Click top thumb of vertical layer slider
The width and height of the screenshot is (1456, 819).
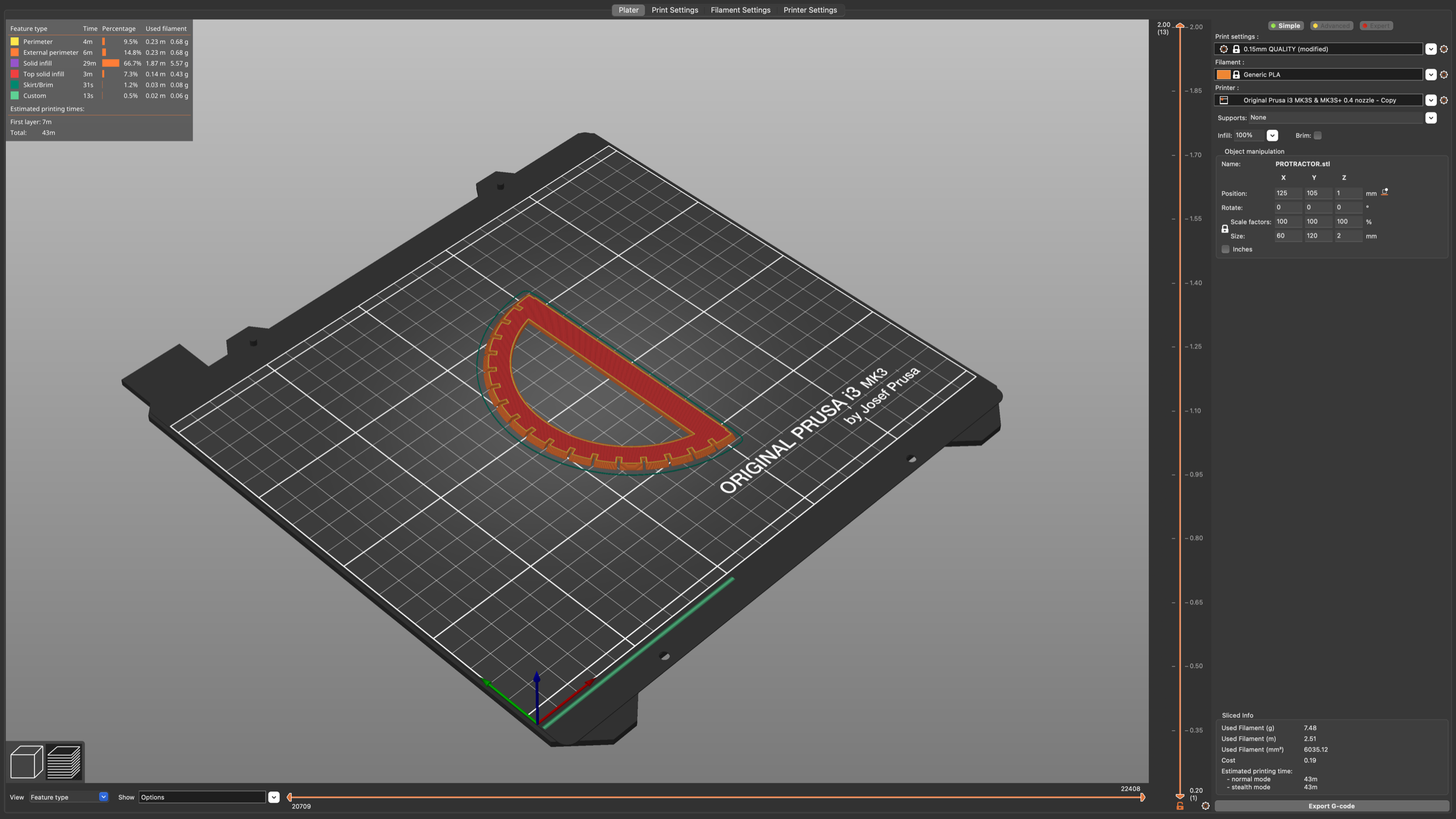click(x=1180, y=26)
